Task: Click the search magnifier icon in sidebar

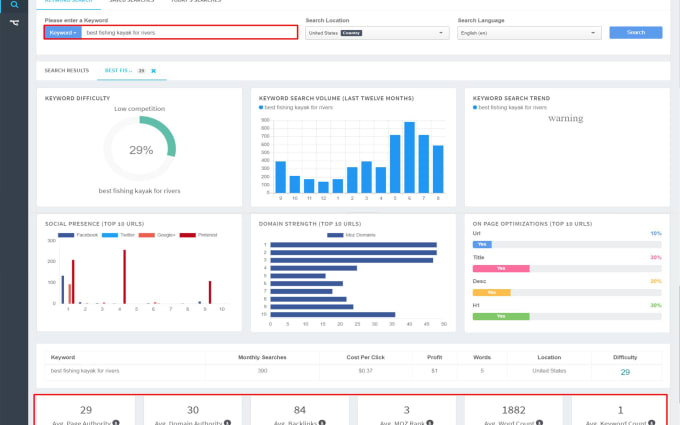Action: click(14, 5)
